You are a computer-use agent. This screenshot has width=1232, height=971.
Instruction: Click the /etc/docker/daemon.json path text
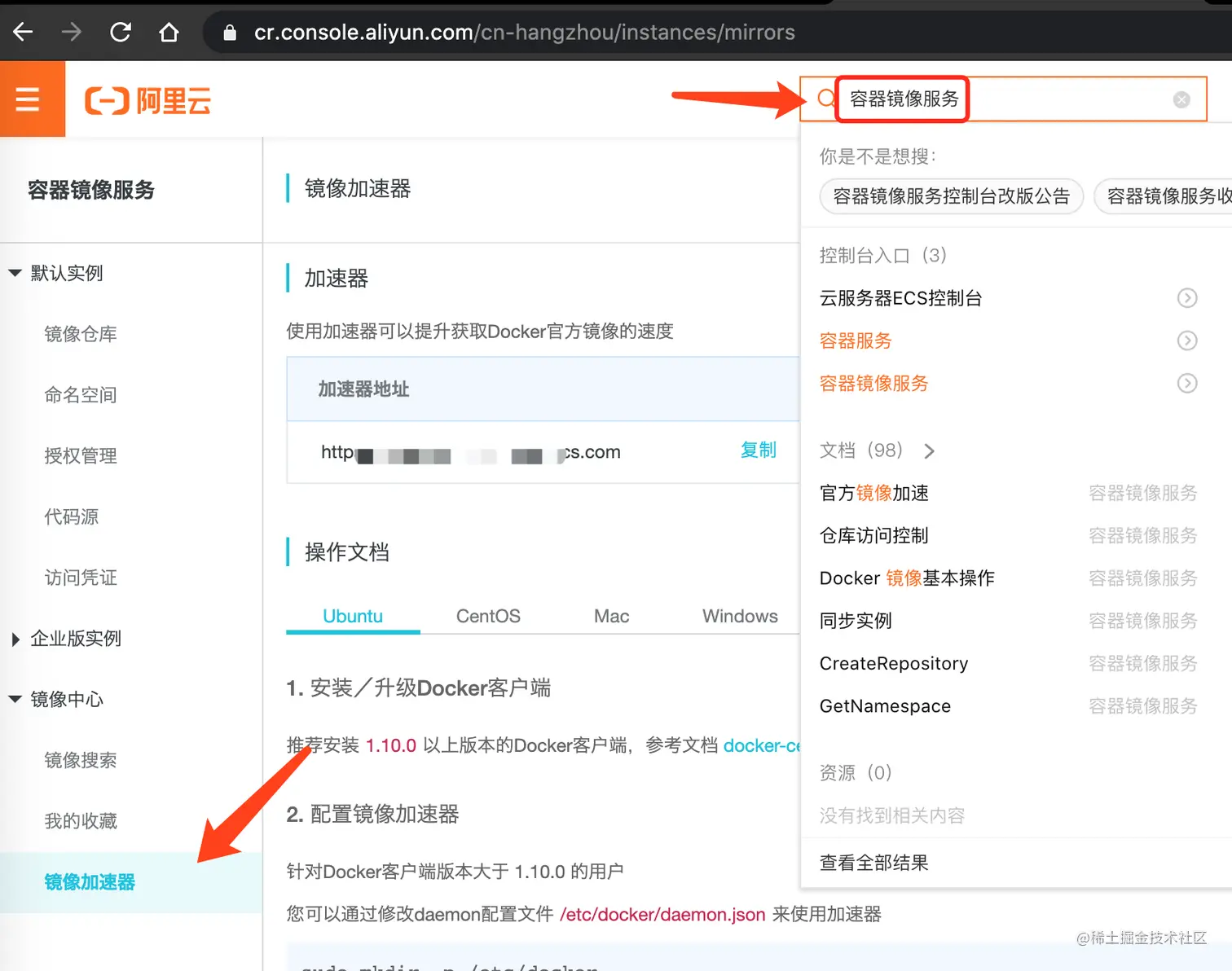click(x=662, y=914)
